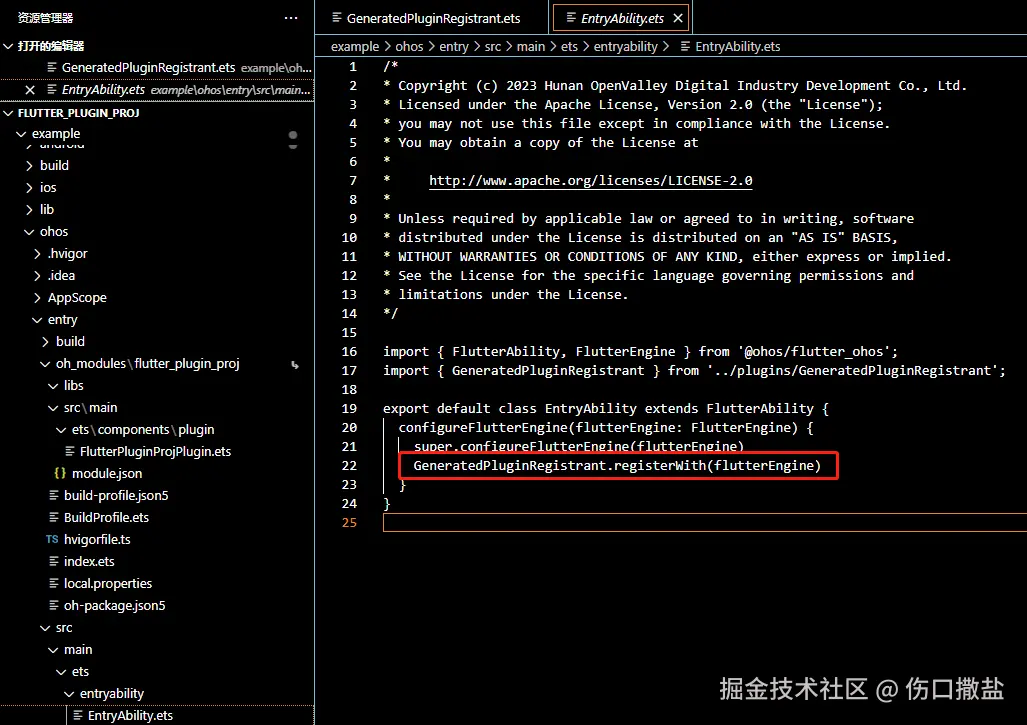The height and width of the screenshot is (725, 1027).
Task: Click the EntryAbility class name on line 19
Action: (590, 409)
